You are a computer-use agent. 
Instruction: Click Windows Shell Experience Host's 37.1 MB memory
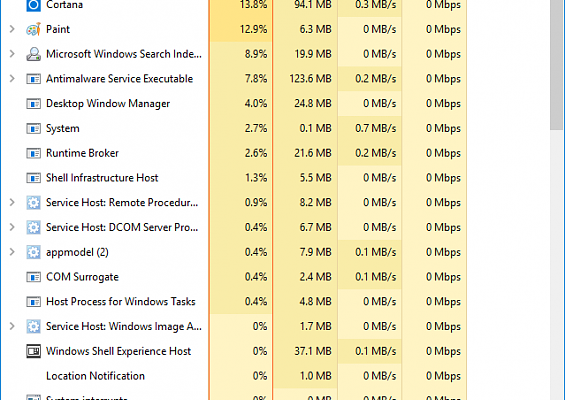[x=313, y=351]
